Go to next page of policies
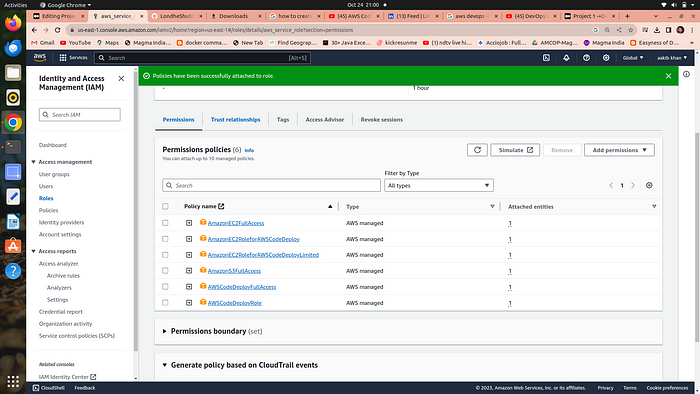The image size is (700, 394). [633, 185]
